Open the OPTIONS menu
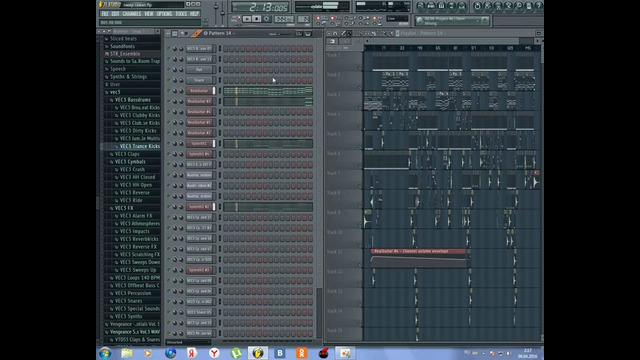This screenshot has height=360, width=640. [164, 14]
